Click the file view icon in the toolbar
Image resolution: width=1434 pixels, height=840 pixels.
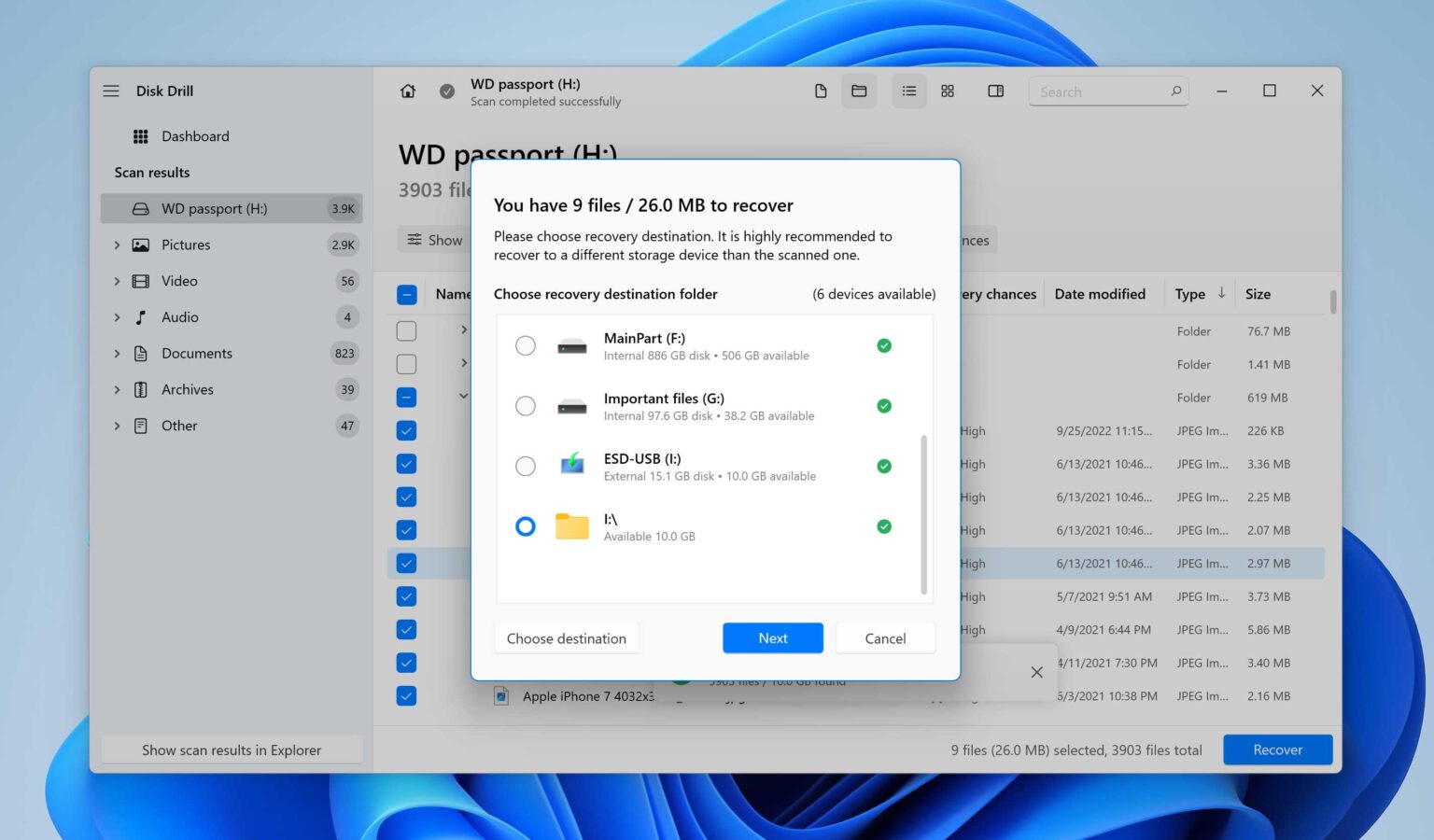(821, 91)
